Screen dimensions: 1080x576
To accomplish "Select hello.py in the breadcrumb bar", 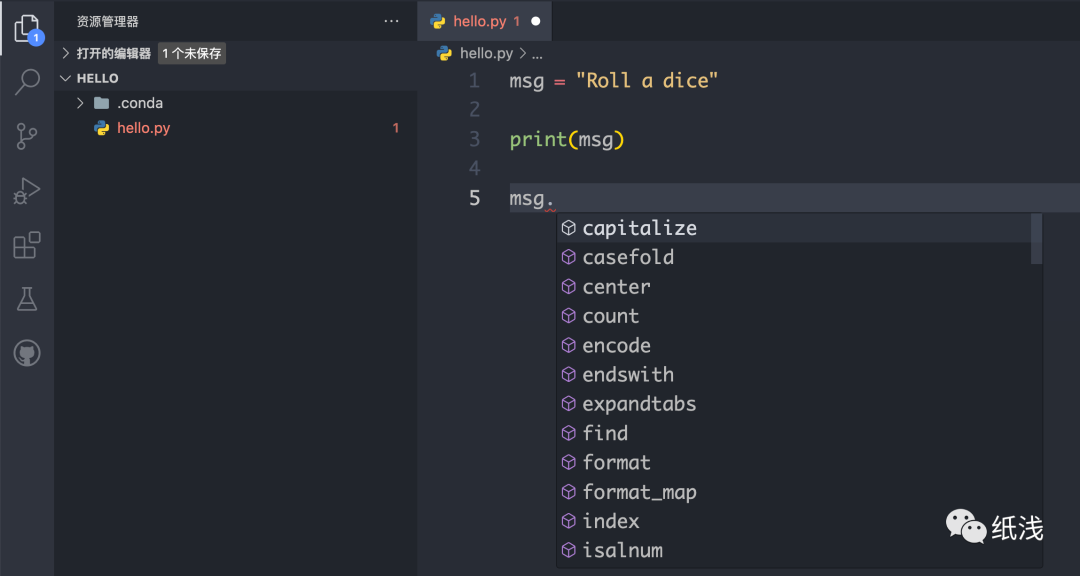I will pyautogui.click(x=485, y=53).
